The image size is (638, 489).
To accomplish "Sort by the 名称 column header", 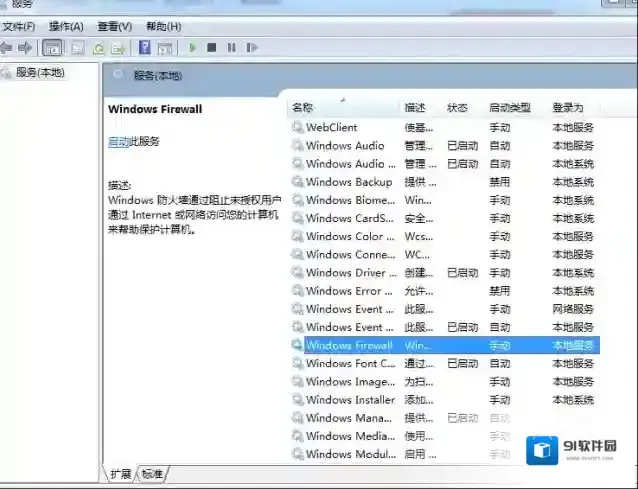I will click(302, 107).
